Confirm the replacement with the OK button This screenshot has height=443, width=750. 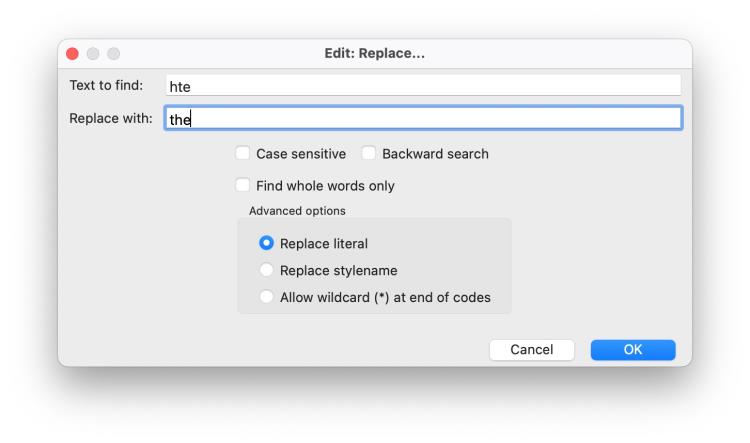[x=633, y=349]
